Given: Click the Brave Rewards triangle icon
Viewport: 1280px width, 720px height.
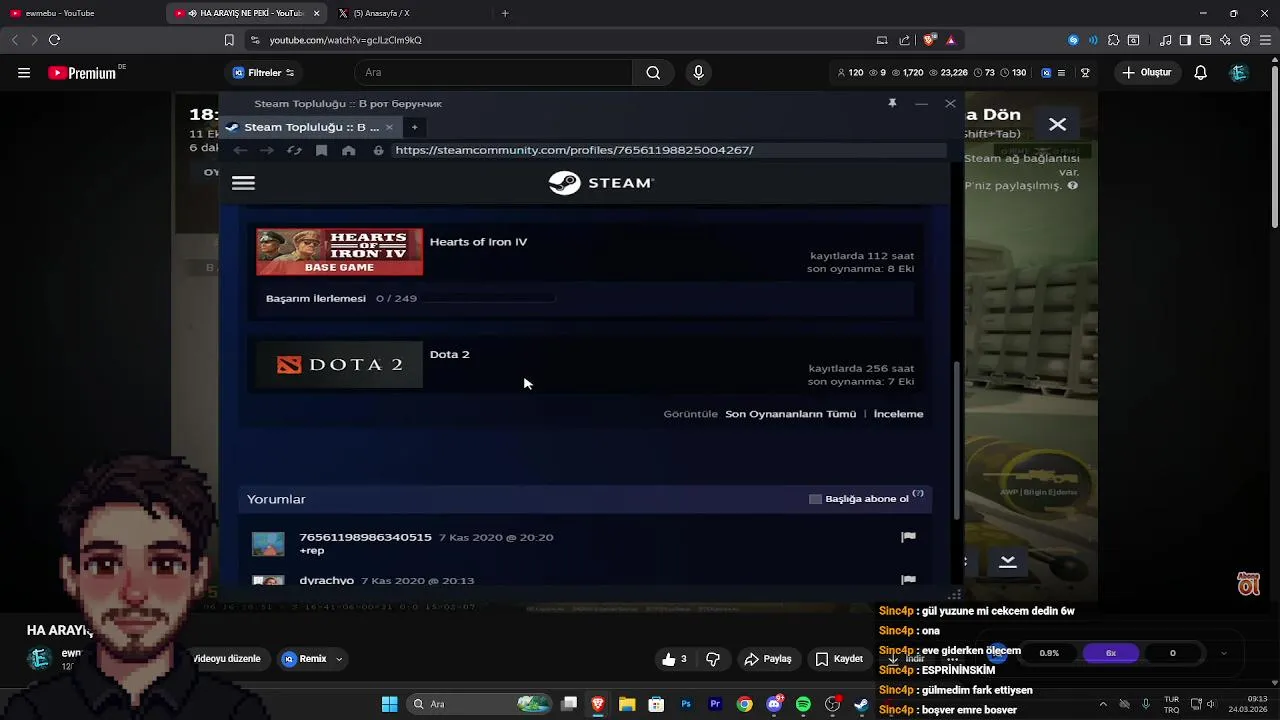Looking at the screenshot, I should [x=950, y=40].
